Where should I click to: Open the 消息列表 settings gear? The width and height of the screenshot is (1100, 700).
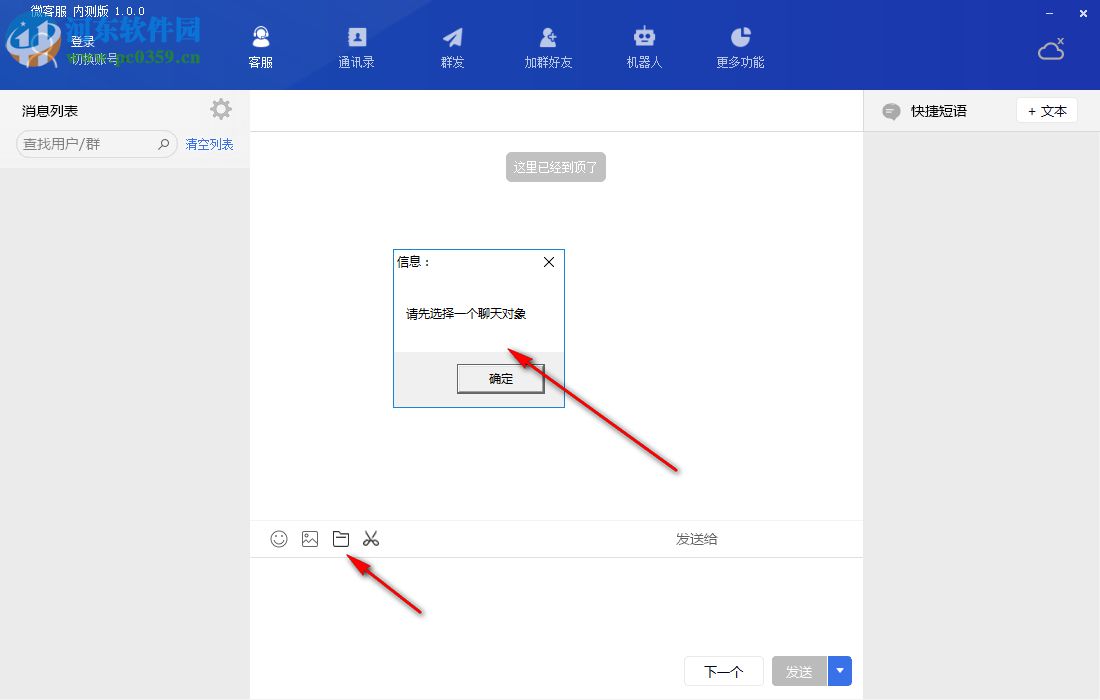pos(220,109)
